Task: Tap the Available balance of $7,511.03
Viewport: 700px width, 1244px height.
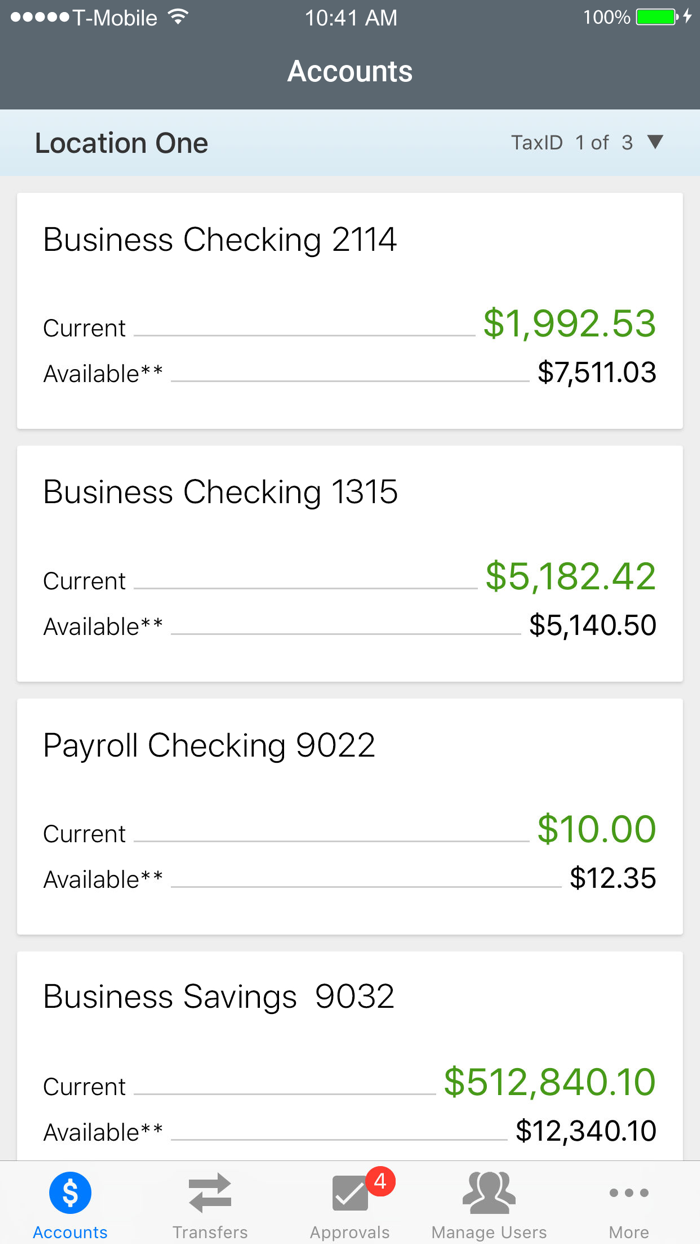Action: click(x=598, y=372)
